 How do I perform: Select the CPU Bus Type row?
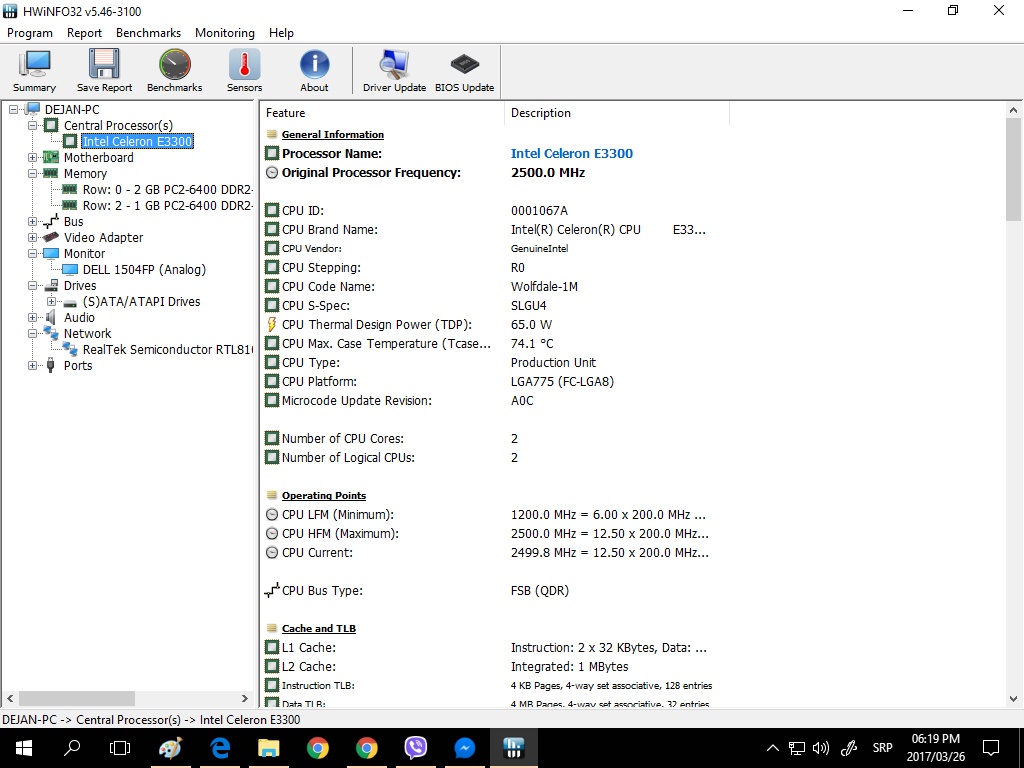click(496, 591)
